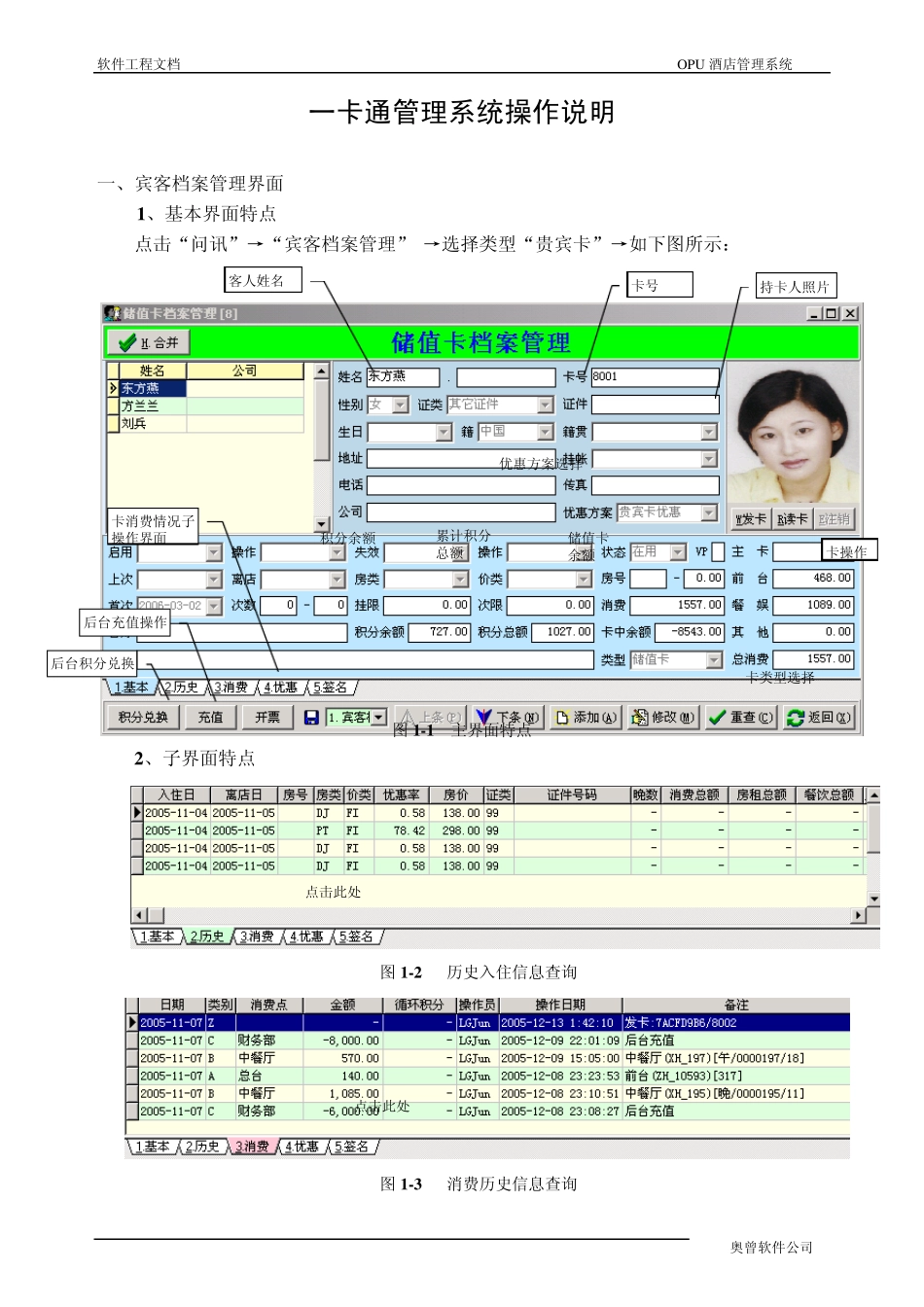Click the 入住日 column header

click(176, 795)
